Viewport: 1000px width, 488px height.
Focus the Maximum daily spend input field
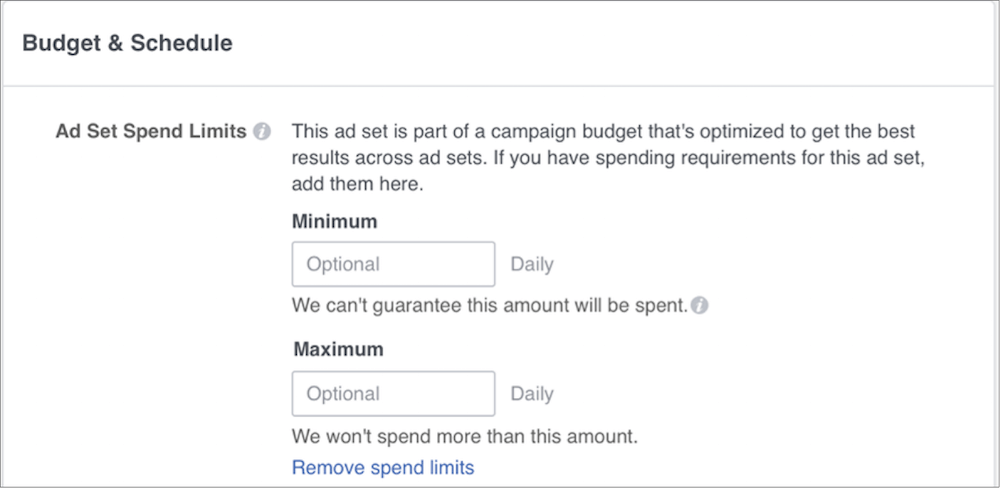[x=393, y=393]
